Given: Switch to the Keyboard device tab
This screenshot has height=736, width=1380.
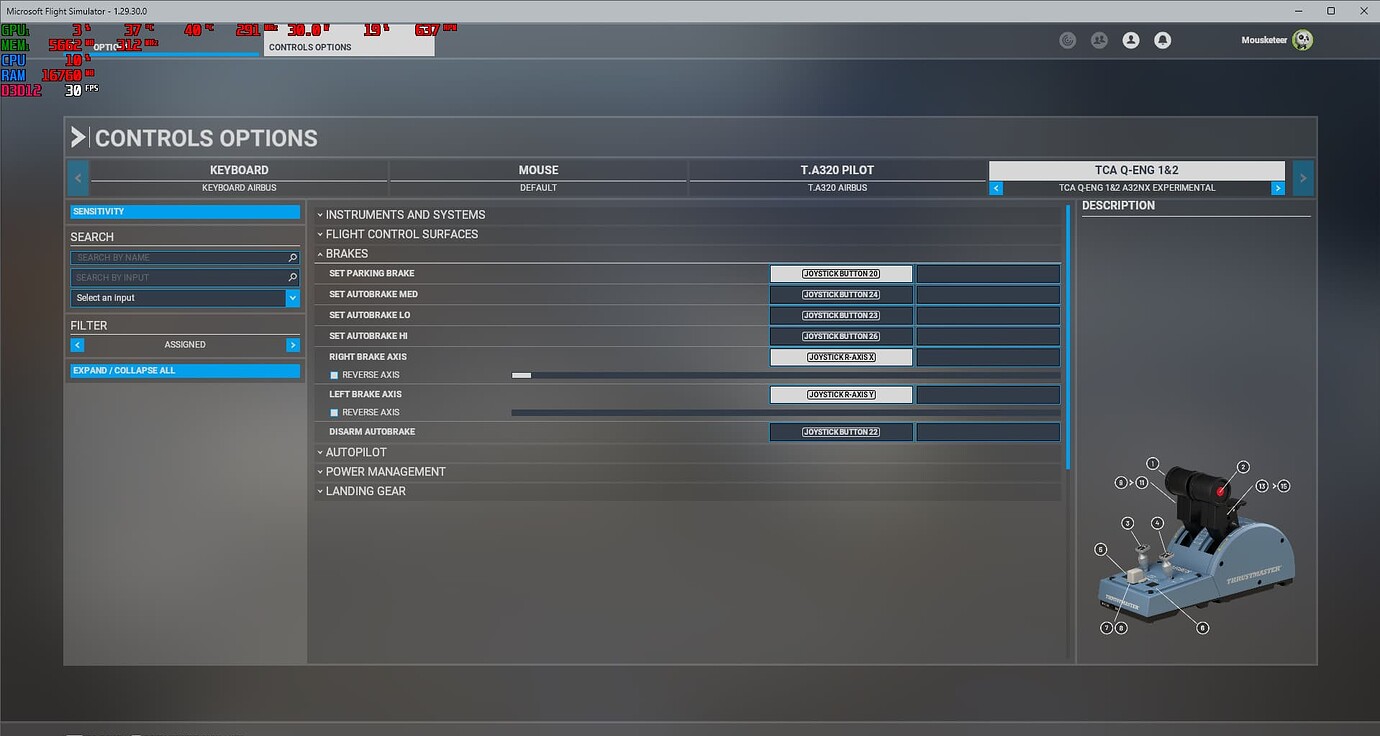Looking at the screenshot, I should click(x=239, y=171).
